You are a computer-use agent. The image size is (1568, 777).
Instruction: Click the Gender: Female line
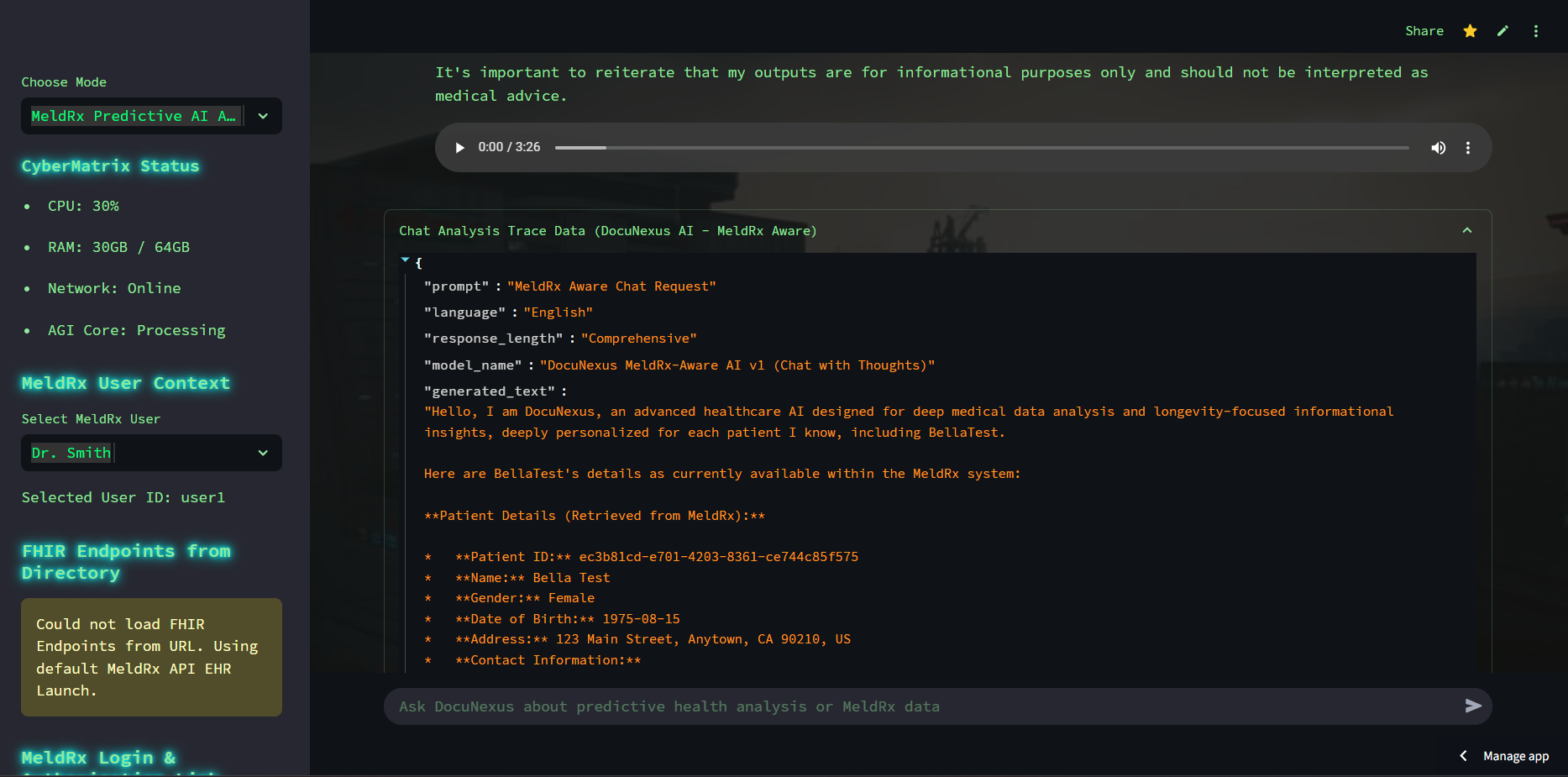point(525,598)
